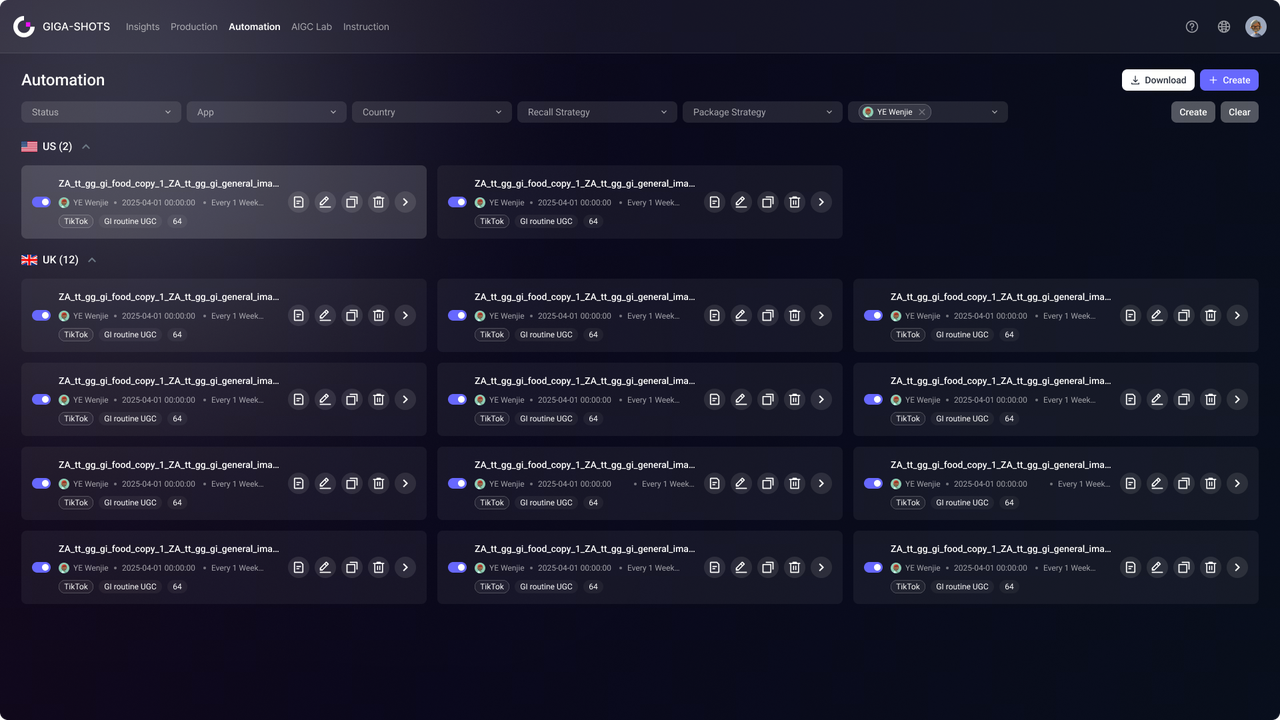Toggle switch on UK first-row right card
The height and width of the screenshot is (720, 1280).
[x=873, y=315]
